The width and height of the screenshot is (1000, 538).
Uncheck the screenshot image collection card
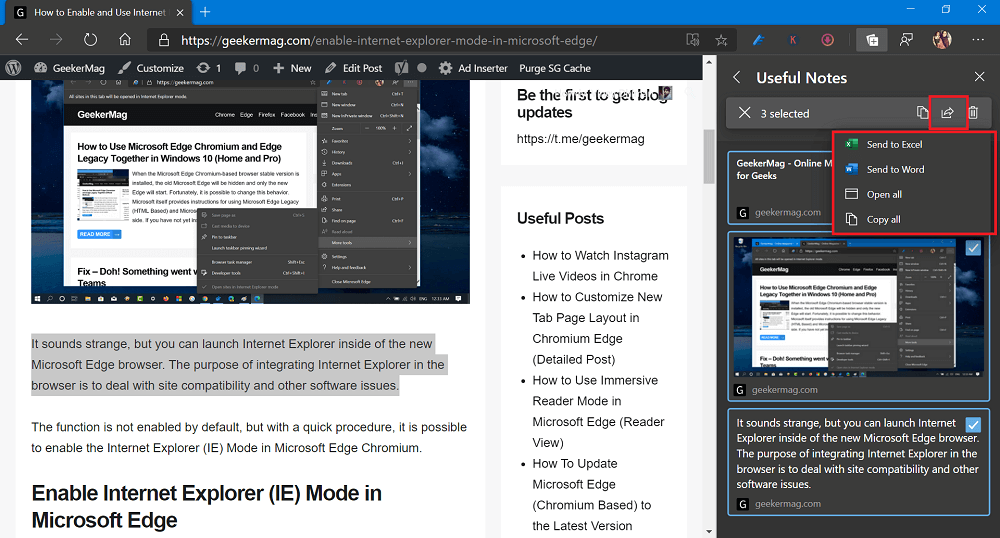pos(973,248)
